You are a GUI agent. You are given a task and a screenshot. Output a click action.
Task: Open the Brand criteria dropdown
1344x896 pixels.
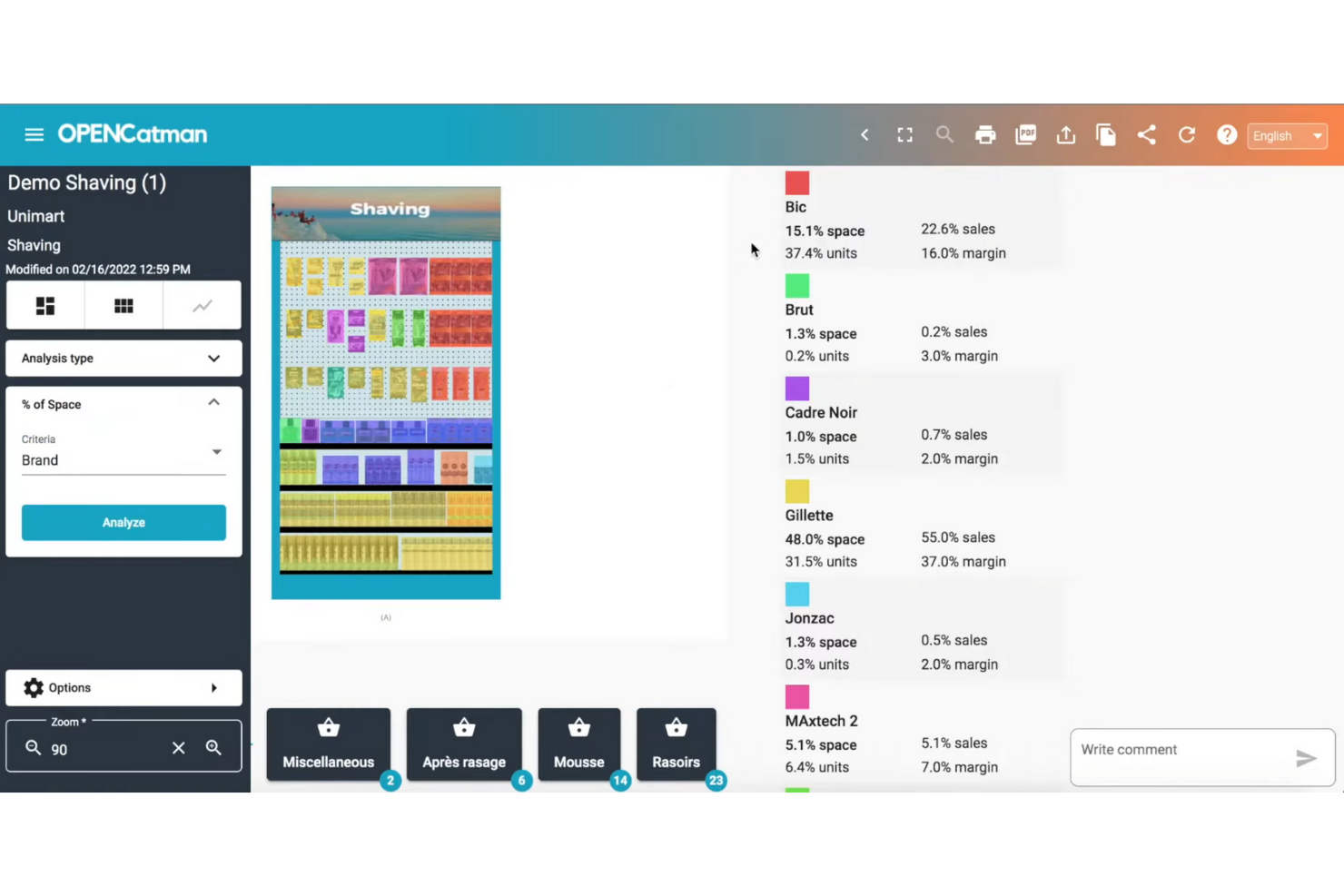click(216, 451)
